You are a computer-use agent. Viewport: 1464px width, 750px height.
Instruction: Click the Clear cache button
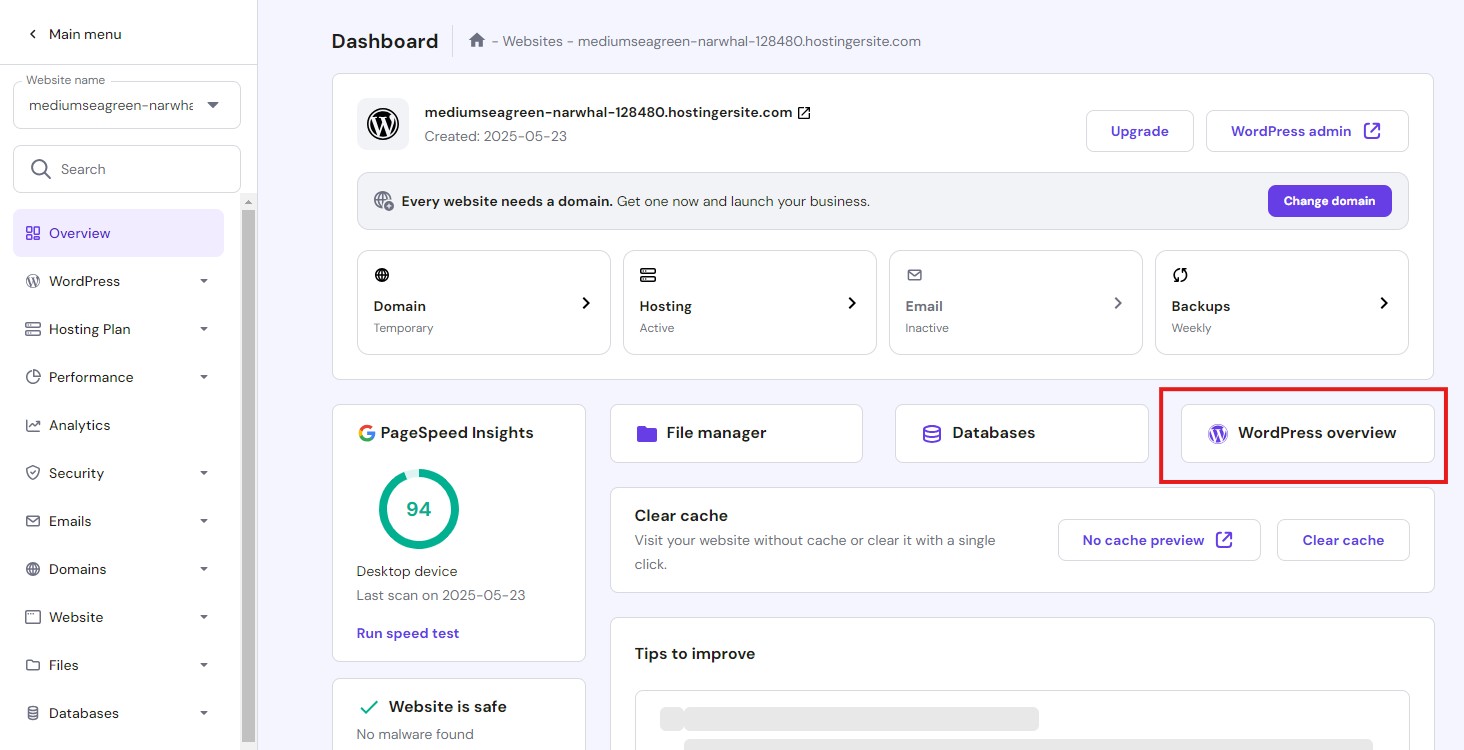pyautogui.click(x=1343, y=540)
